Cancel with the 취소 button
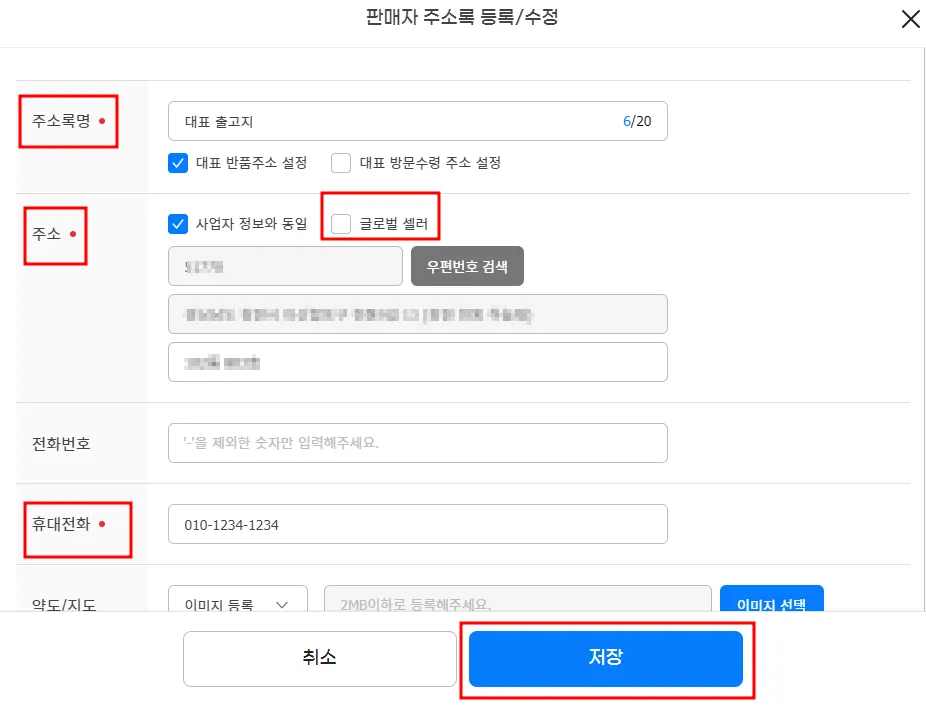Viewport: 926px width, 705px height. click(x=320, y=658)
